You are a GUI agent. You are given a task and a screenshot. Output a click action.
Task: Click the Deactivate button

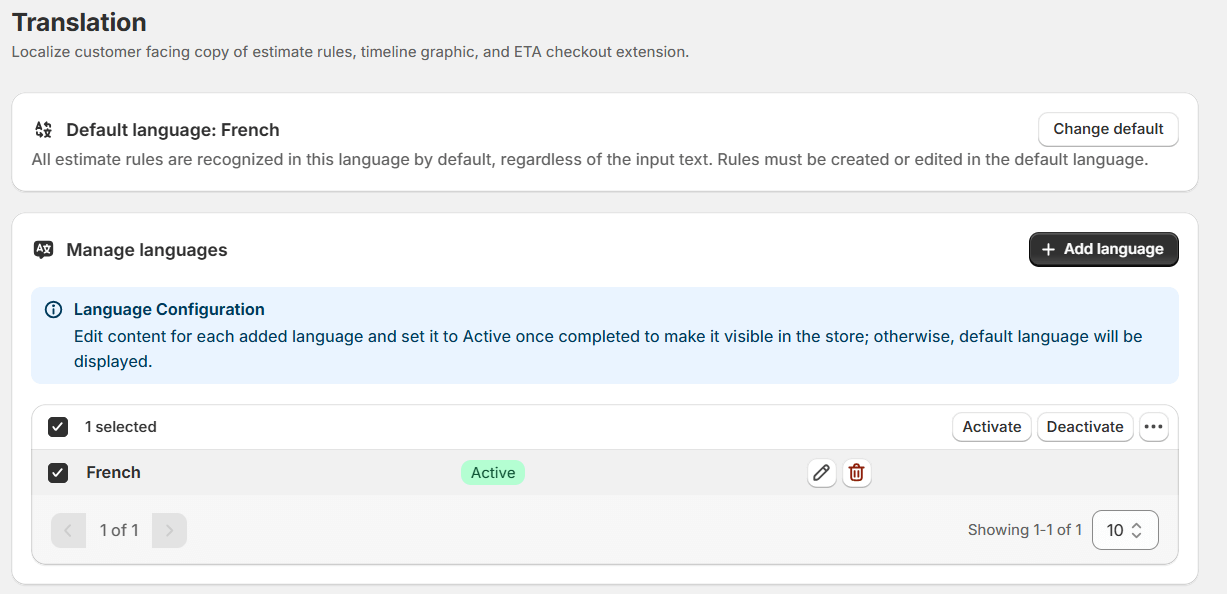point(1084,426)
